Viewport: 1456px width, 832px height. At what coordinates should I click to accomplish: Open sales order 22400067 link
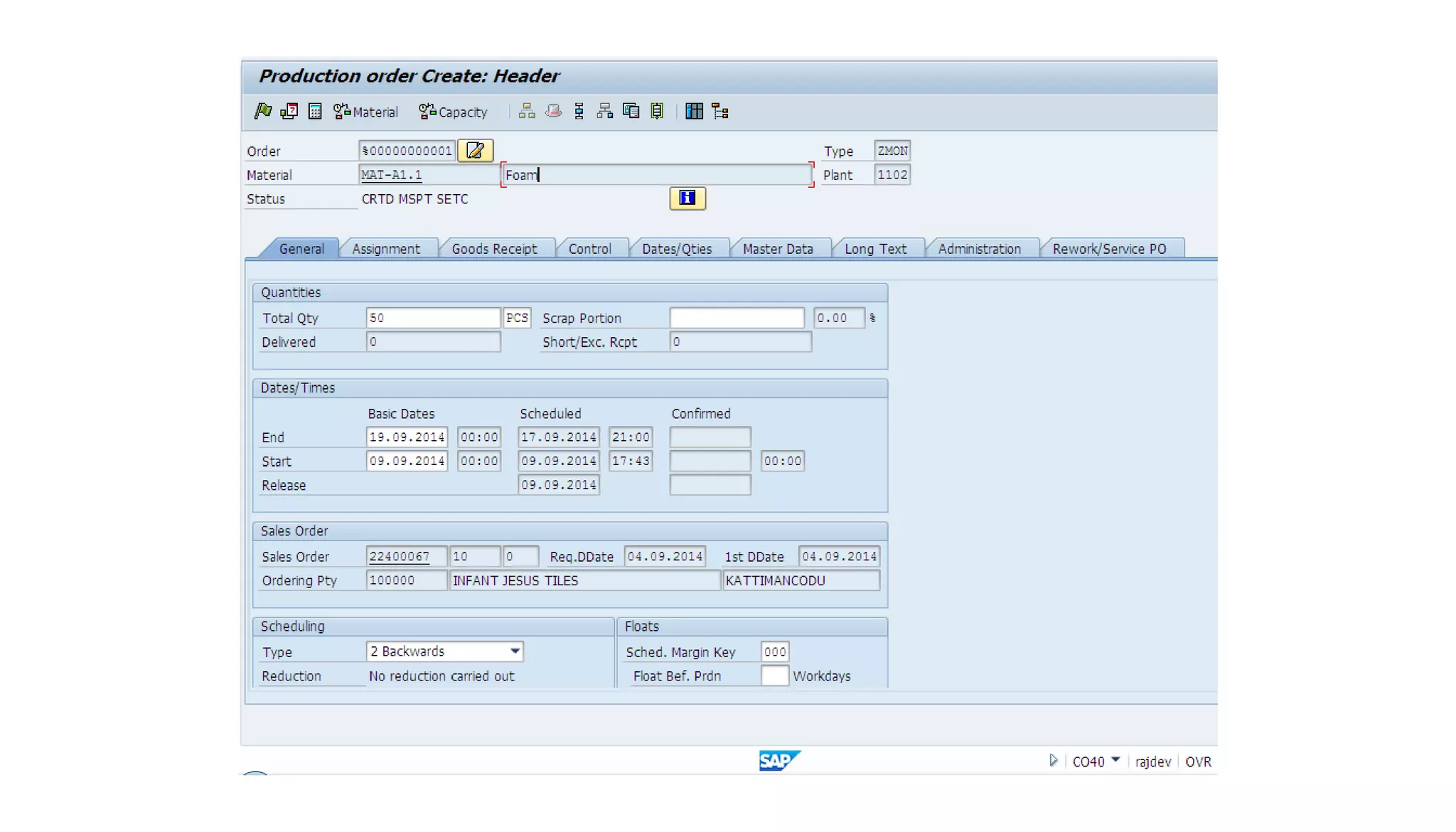399,557
